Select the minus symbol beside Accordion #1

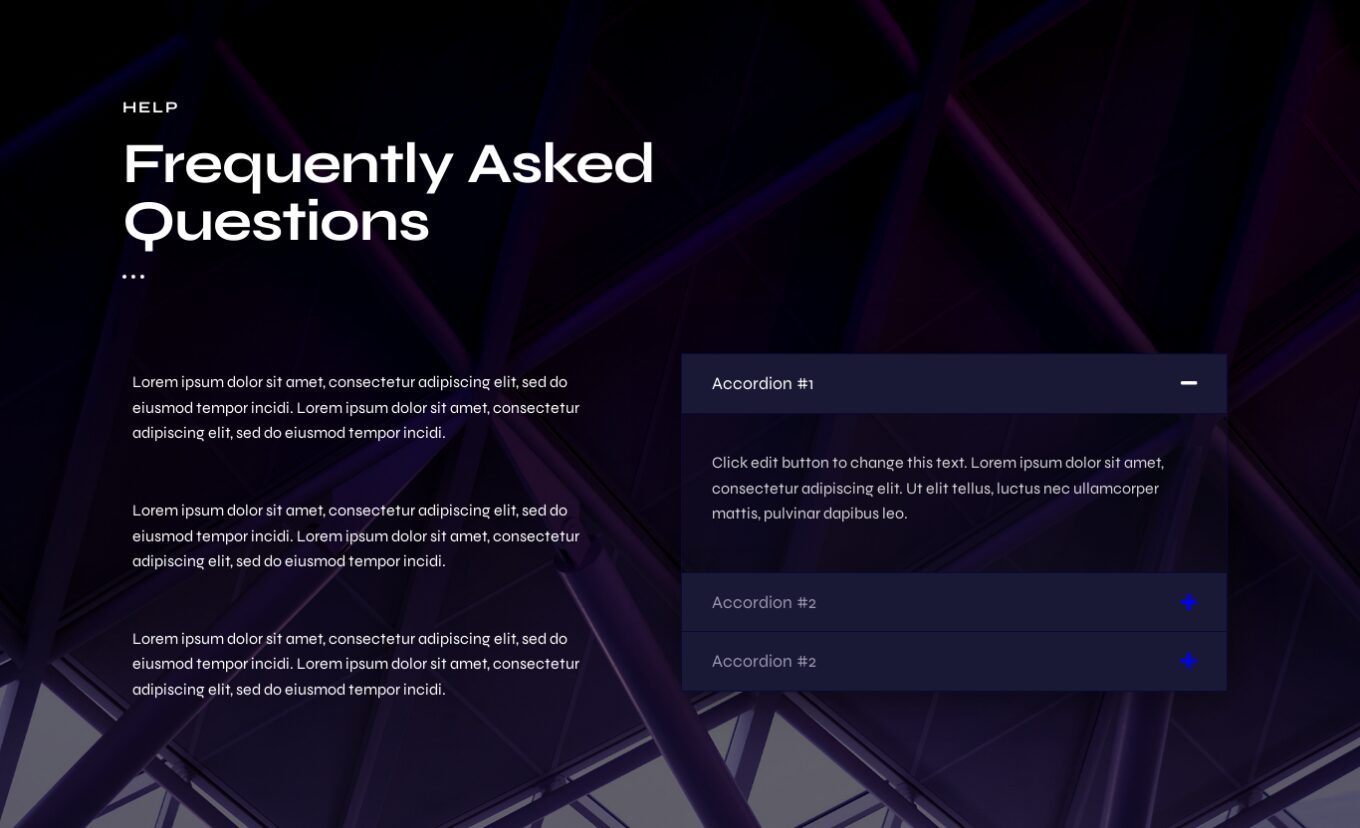click(1189, 383)
